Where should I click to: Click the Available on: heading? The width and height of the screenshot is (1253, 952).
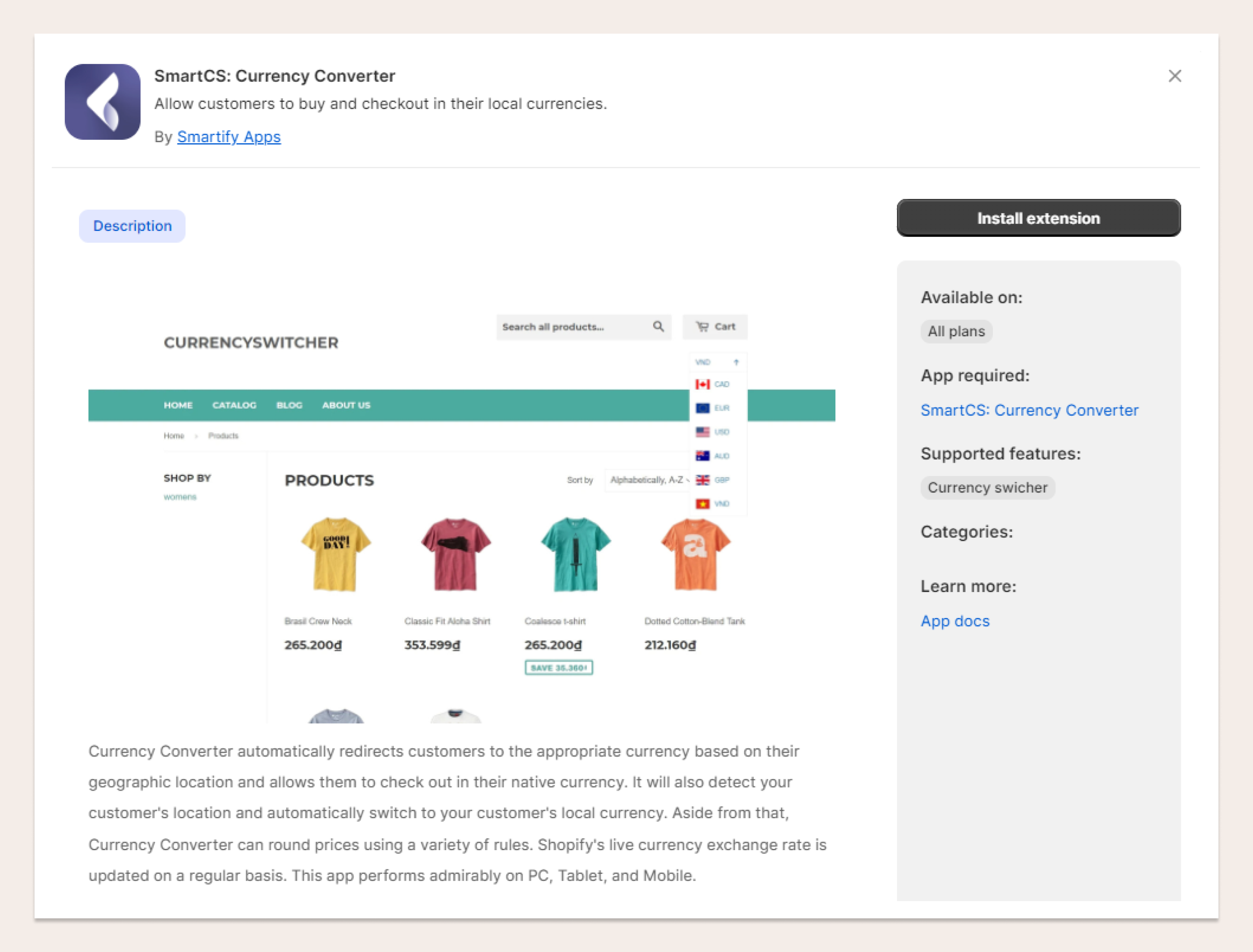972,297
